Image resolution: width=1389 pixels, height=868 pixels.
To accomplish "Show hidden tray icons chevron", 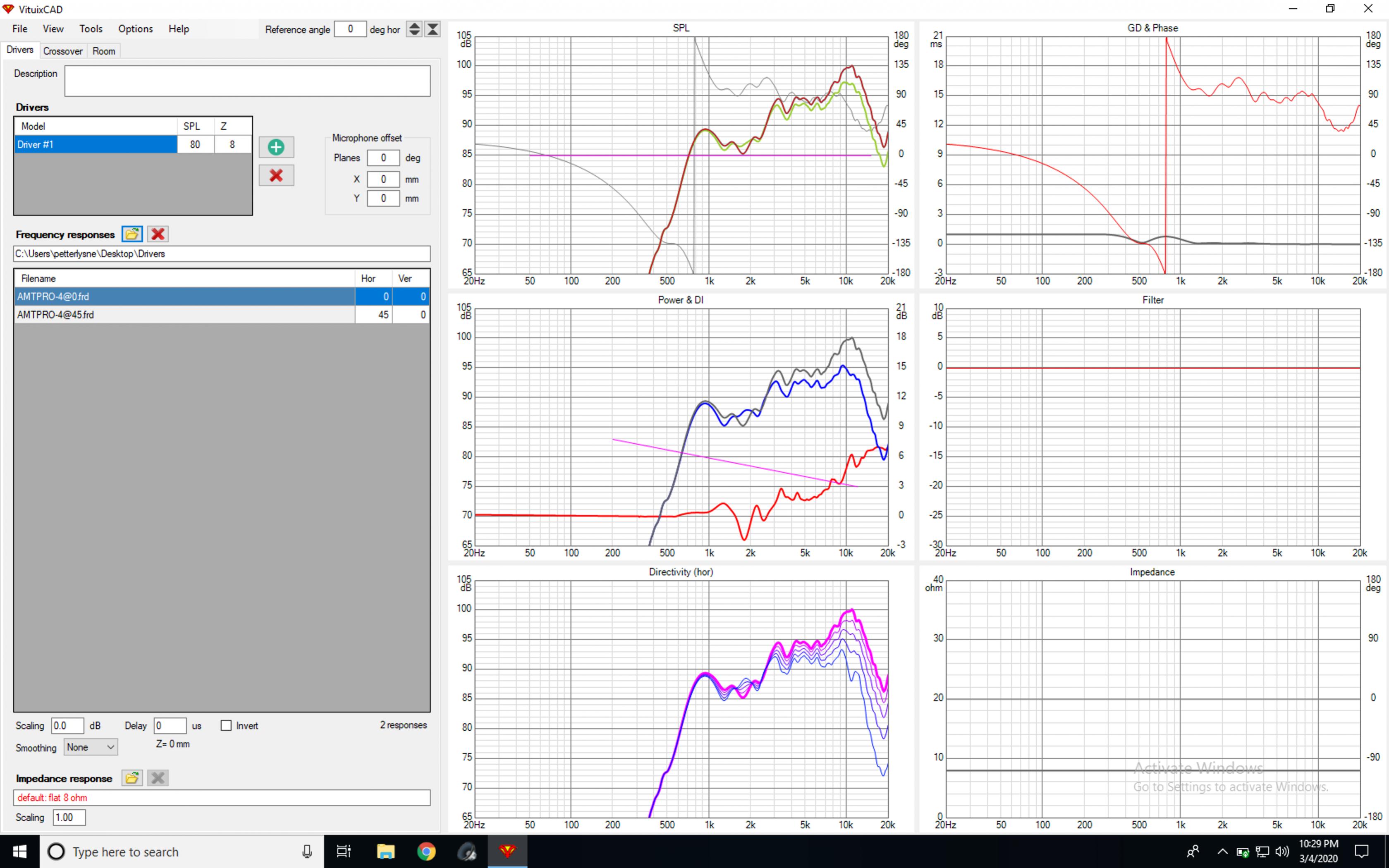I will coord(1222,851).
